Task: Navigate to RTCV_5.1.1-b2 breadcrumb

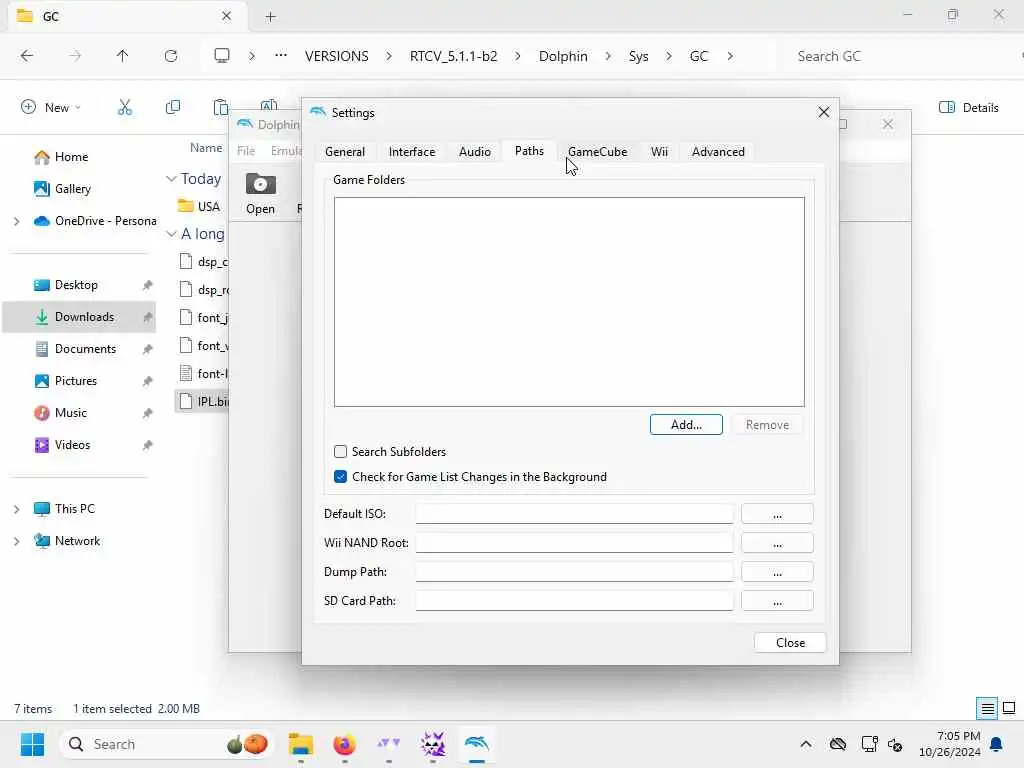Action: pyautogui.click(x=453, y=56)
